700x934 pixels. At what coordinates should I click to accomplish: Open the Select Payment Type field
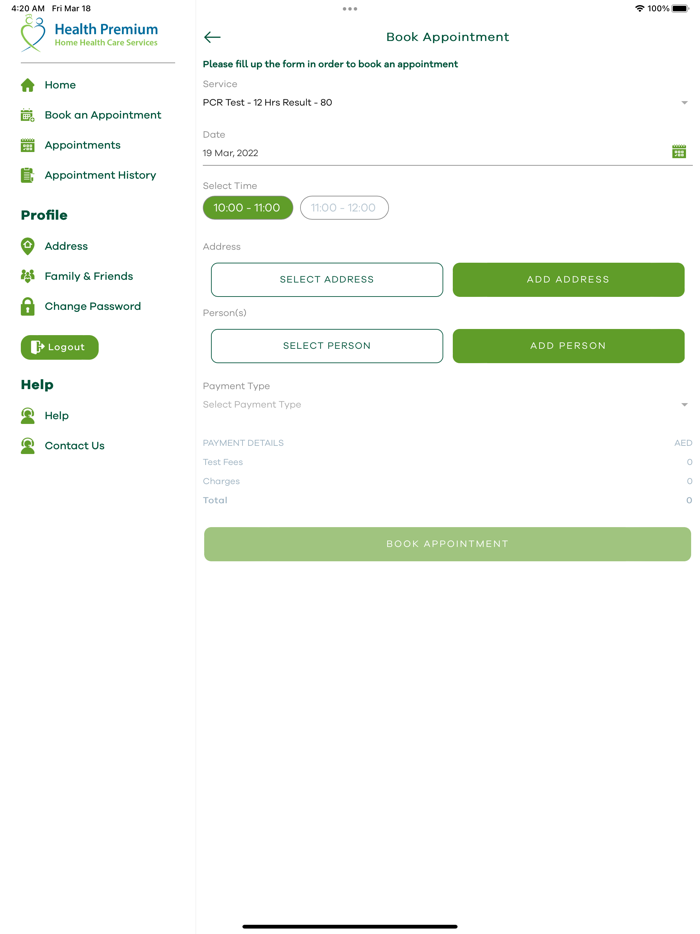pos(447,404)
